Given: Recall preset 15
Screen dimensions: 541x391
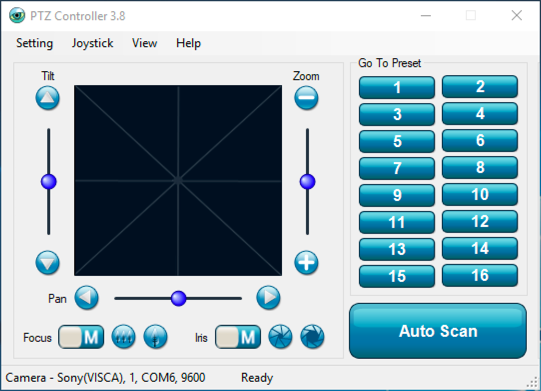Looking at the screenshot, I should 397,276.
